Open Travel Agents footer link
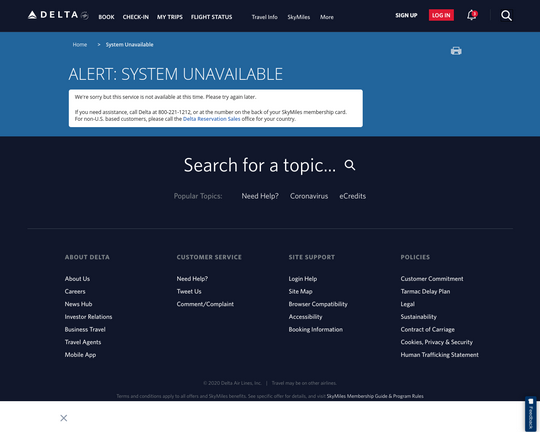Screen dimensions: 540x432 (83, 342)
